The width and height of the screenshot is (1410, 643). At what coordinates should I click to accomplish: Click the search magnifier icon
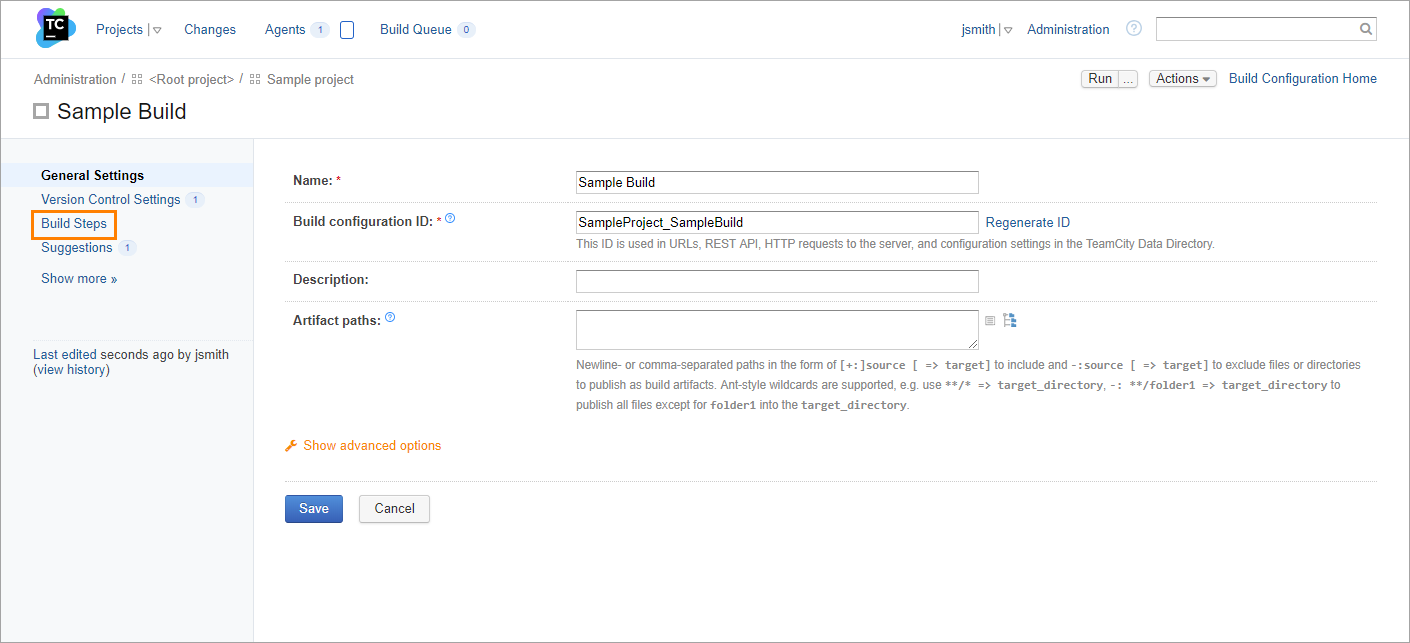pos(1365,29)
